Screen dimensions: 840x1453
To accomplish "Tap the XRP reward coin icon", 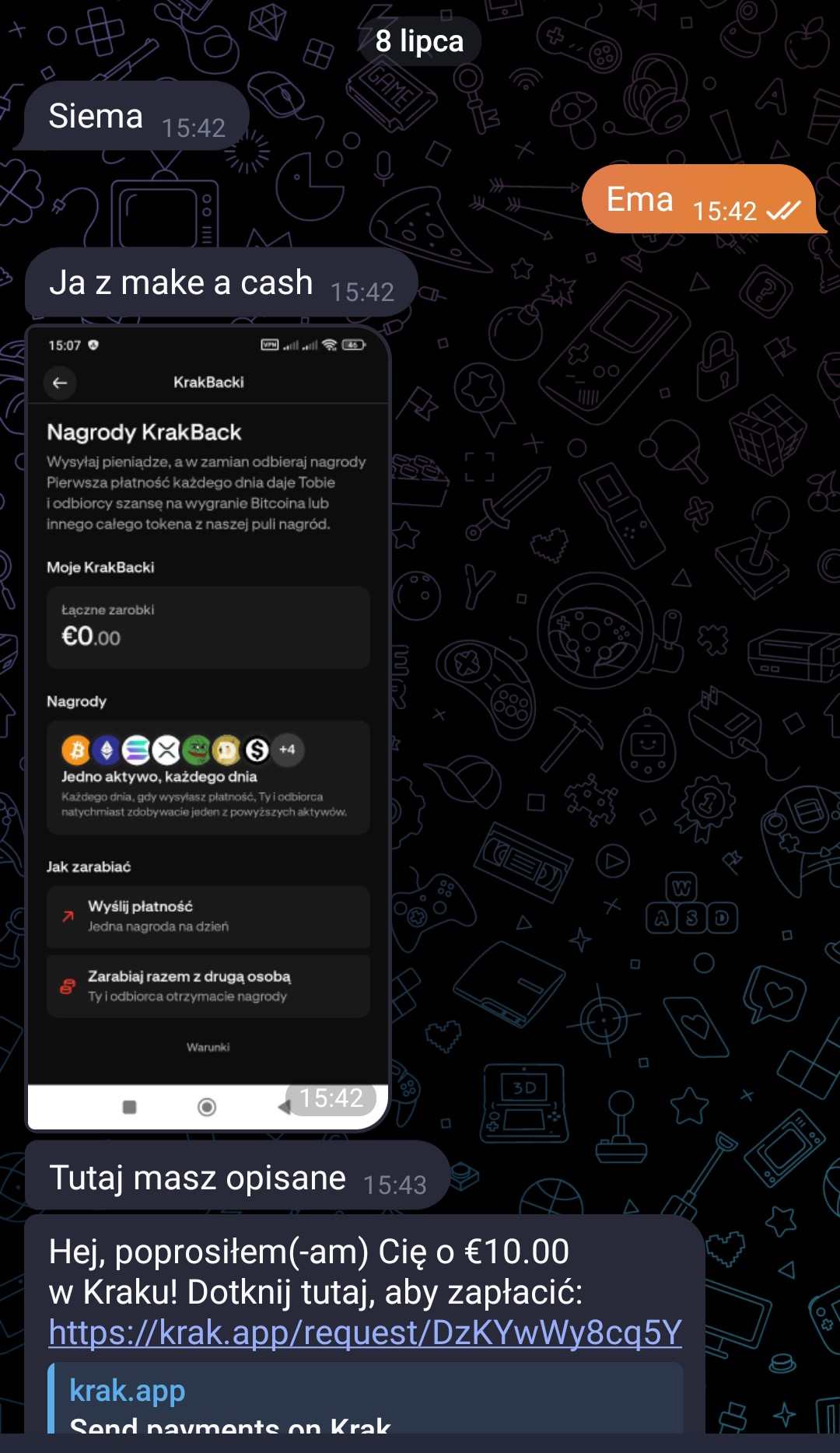I will pyautogui.click(x=166, y=750).
